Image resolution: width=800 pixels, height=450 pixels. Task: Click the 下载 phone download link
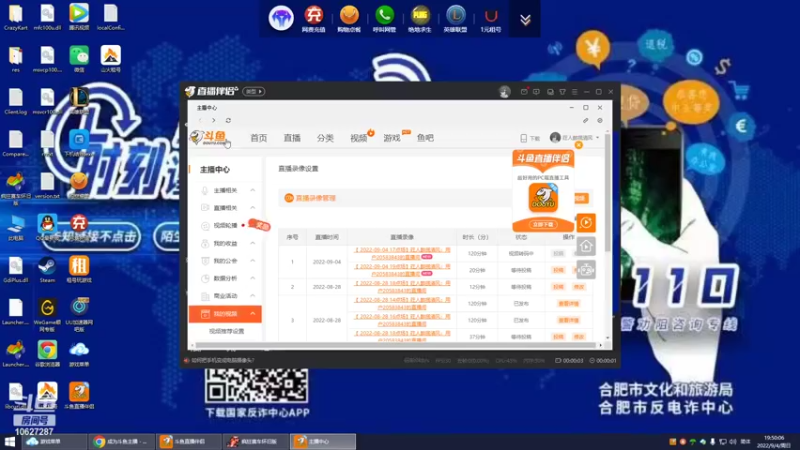(x=530, y=138)
